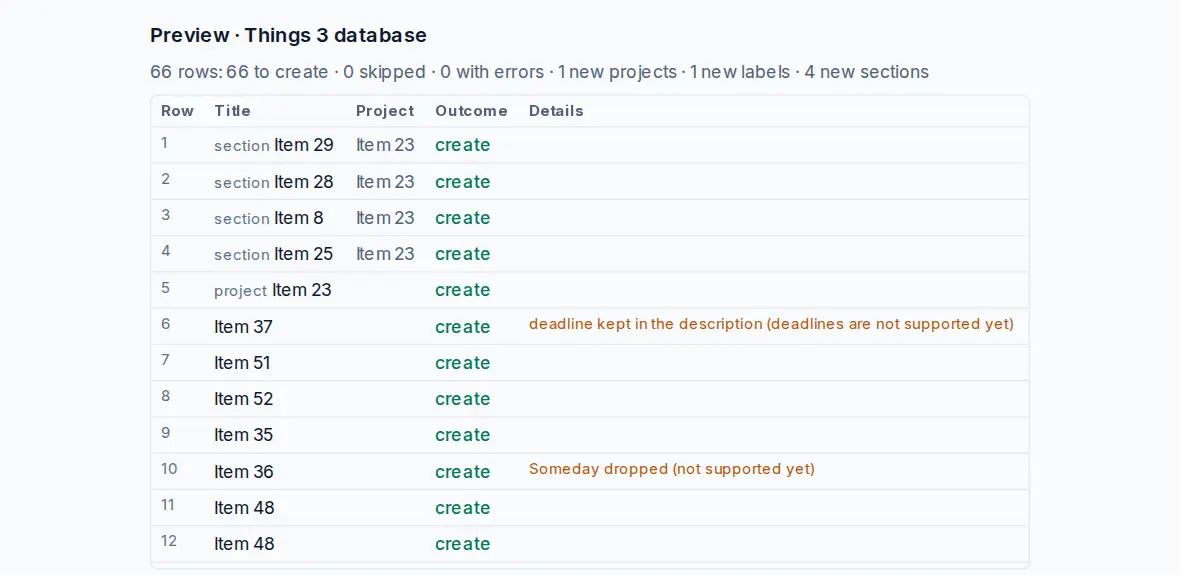
Task: Click the "Details" column header
Action: point(556,111)
